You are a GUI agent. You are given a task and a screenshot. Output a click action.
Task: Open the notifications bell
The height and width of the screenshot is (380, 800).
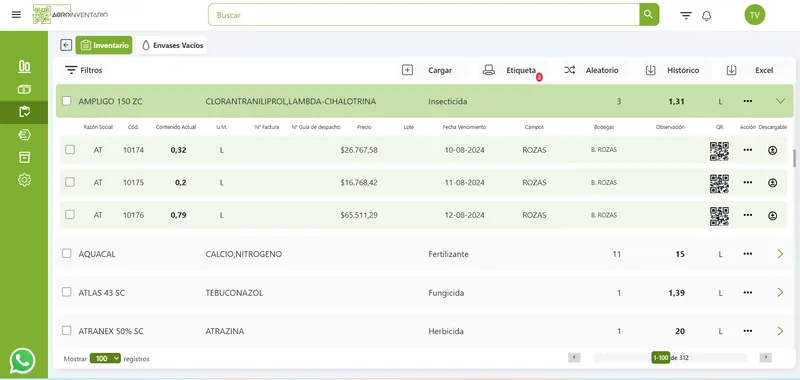coord(707,16)
